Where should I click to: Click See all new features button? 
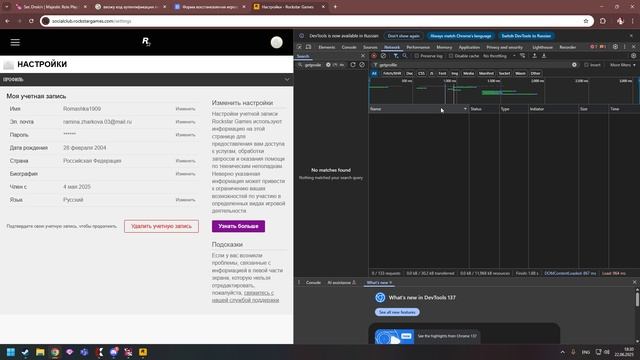[397, 312]
